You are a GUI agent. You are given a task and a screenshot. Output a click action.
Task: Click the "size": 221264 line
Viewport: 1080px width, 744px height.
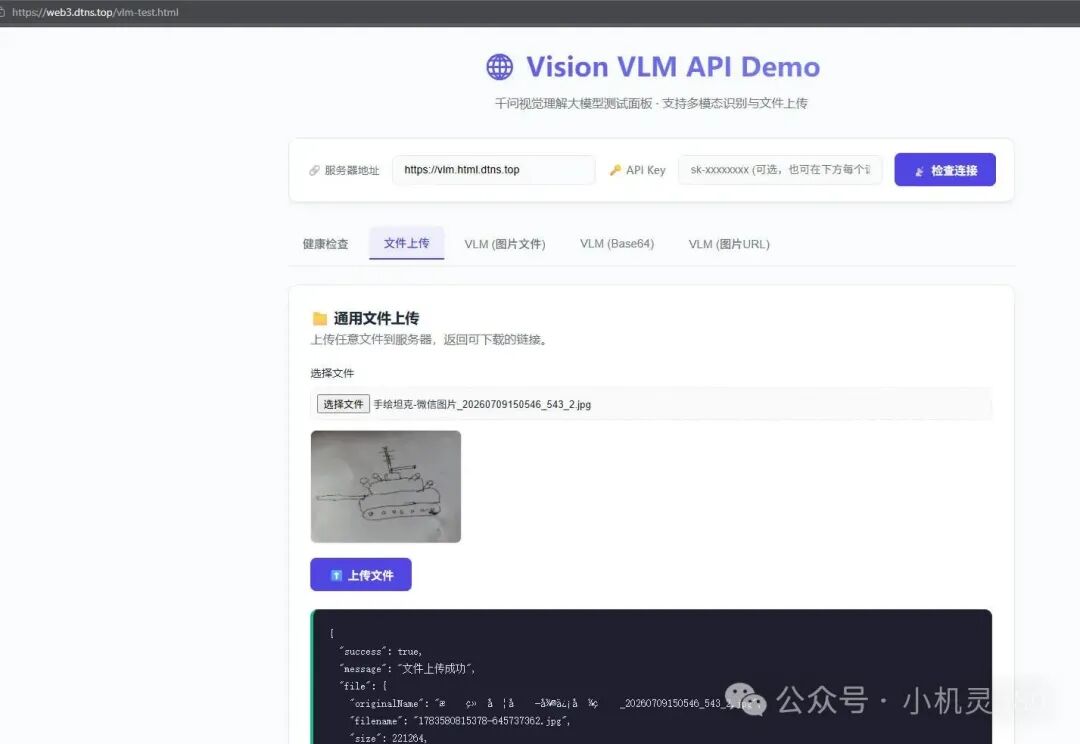tap(388, 738)
